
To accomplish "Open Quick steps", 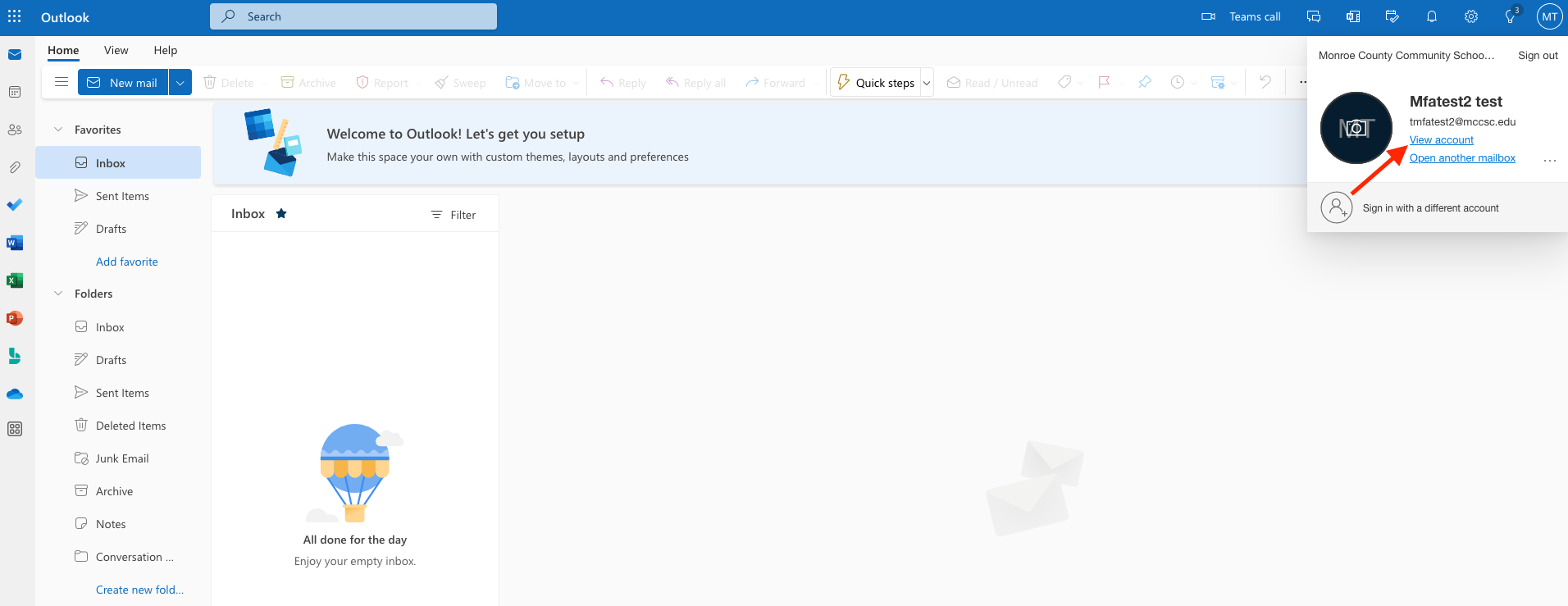I will coord(876,82).
